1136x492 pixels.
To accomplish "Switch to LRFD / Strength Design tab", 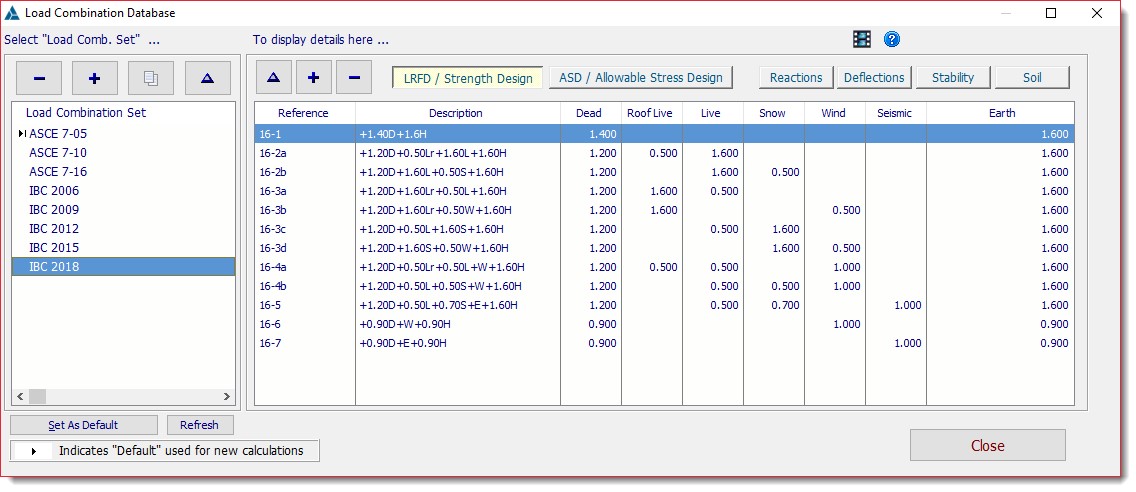I will (x=467, y=78).
